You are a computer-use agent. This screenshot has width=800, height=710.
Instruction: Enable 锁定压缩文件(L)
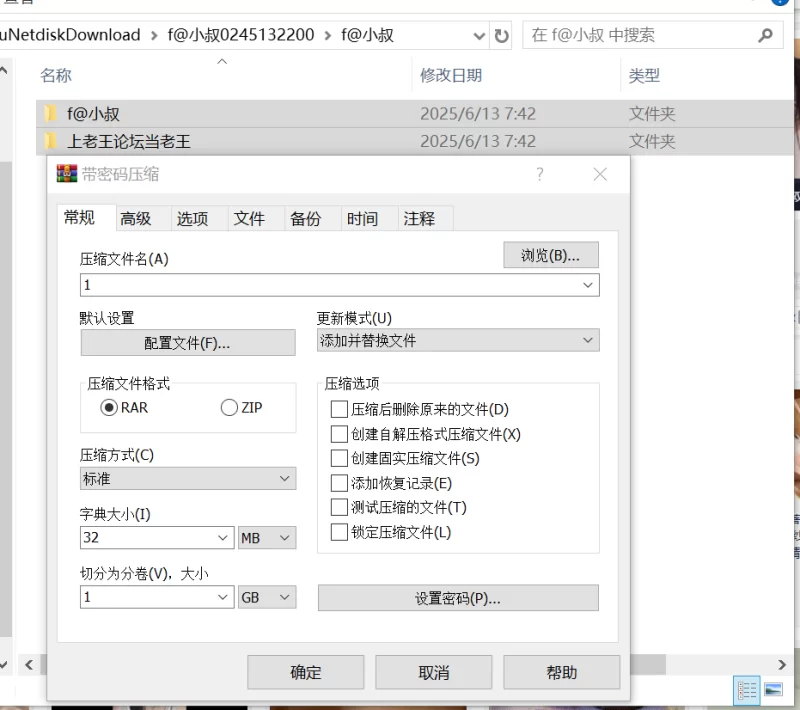click(x=339, y=532)
